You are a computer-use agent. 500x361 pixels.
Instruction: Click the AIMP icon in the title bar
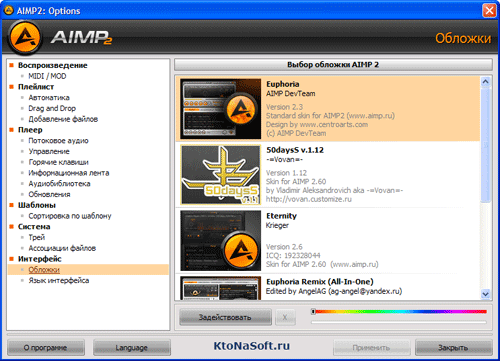click(x=9, y=11)
